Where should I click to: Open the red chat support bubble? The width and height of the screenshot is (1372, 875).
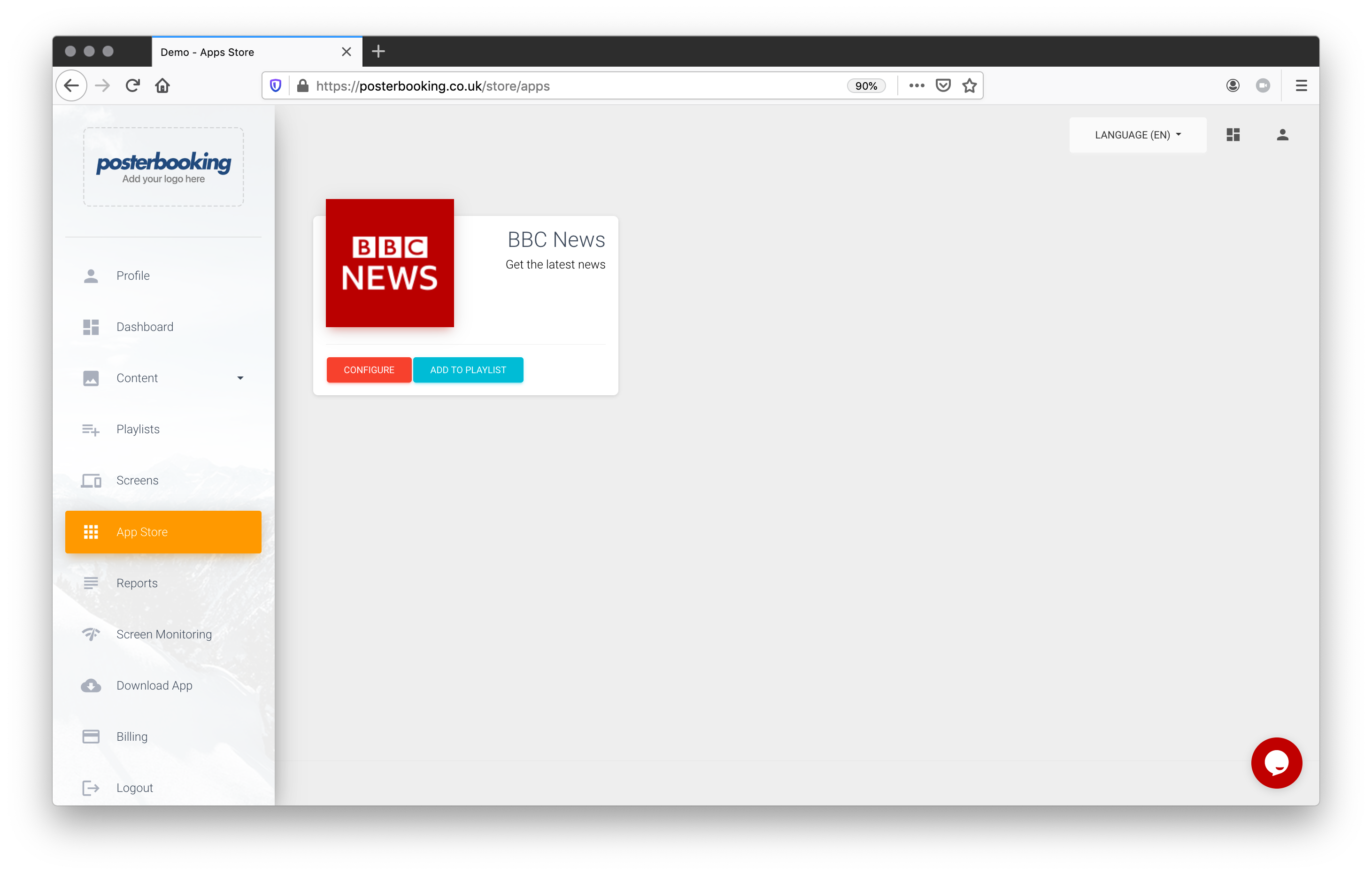coord(1276,763)
